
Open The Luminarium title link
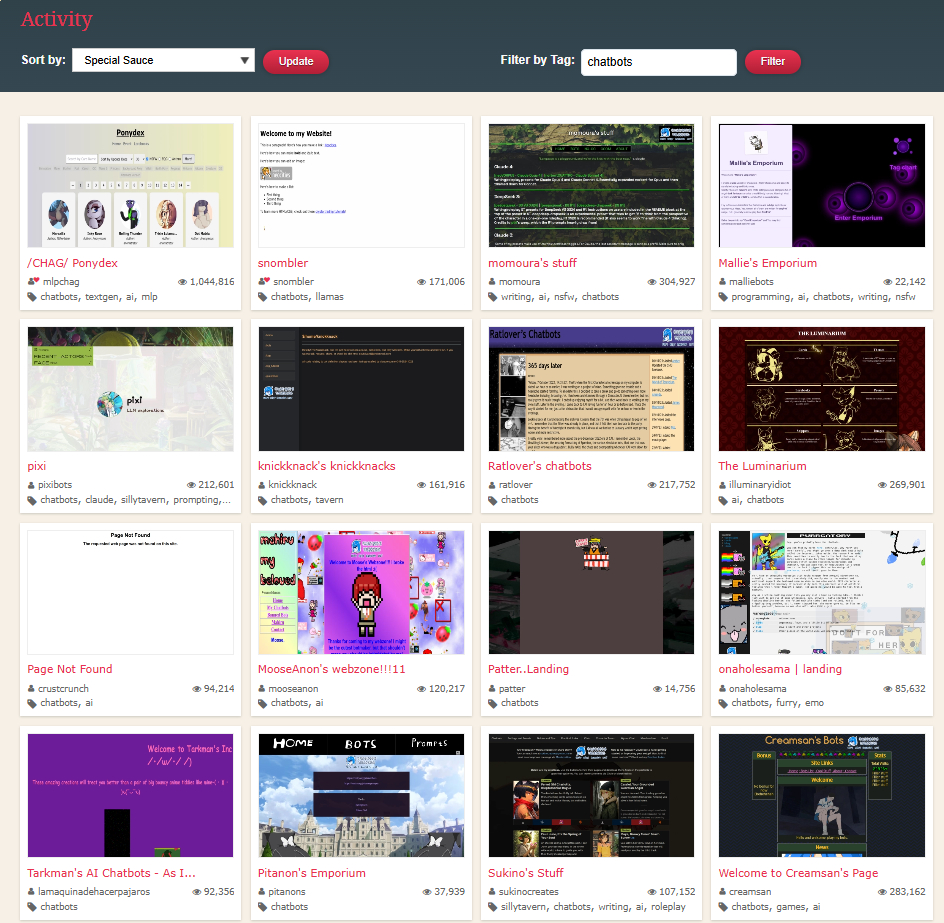point(762,466)
